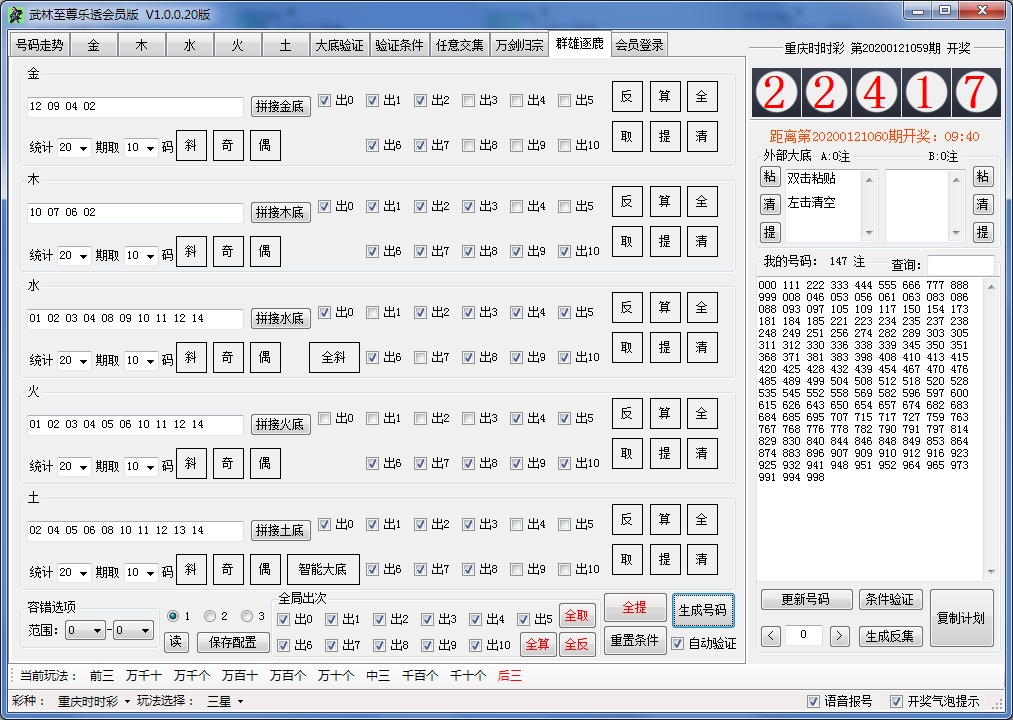Screen dimensions: 1013x720
Task: Click the scrollbar of the 我的号码 list
Action: tap(992, 430)
